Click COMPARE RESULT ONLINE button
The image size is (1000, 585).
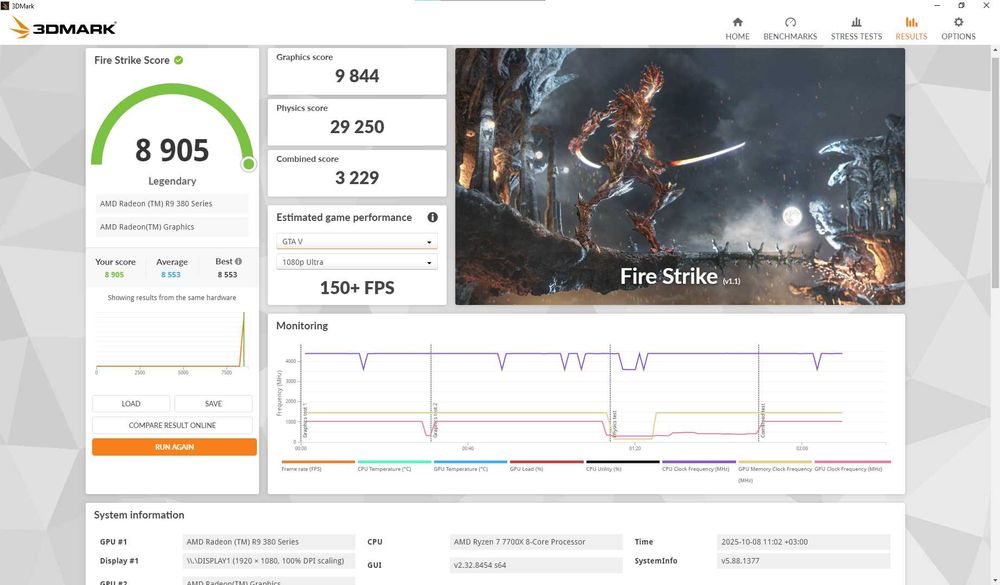click(x=172, y=426)
